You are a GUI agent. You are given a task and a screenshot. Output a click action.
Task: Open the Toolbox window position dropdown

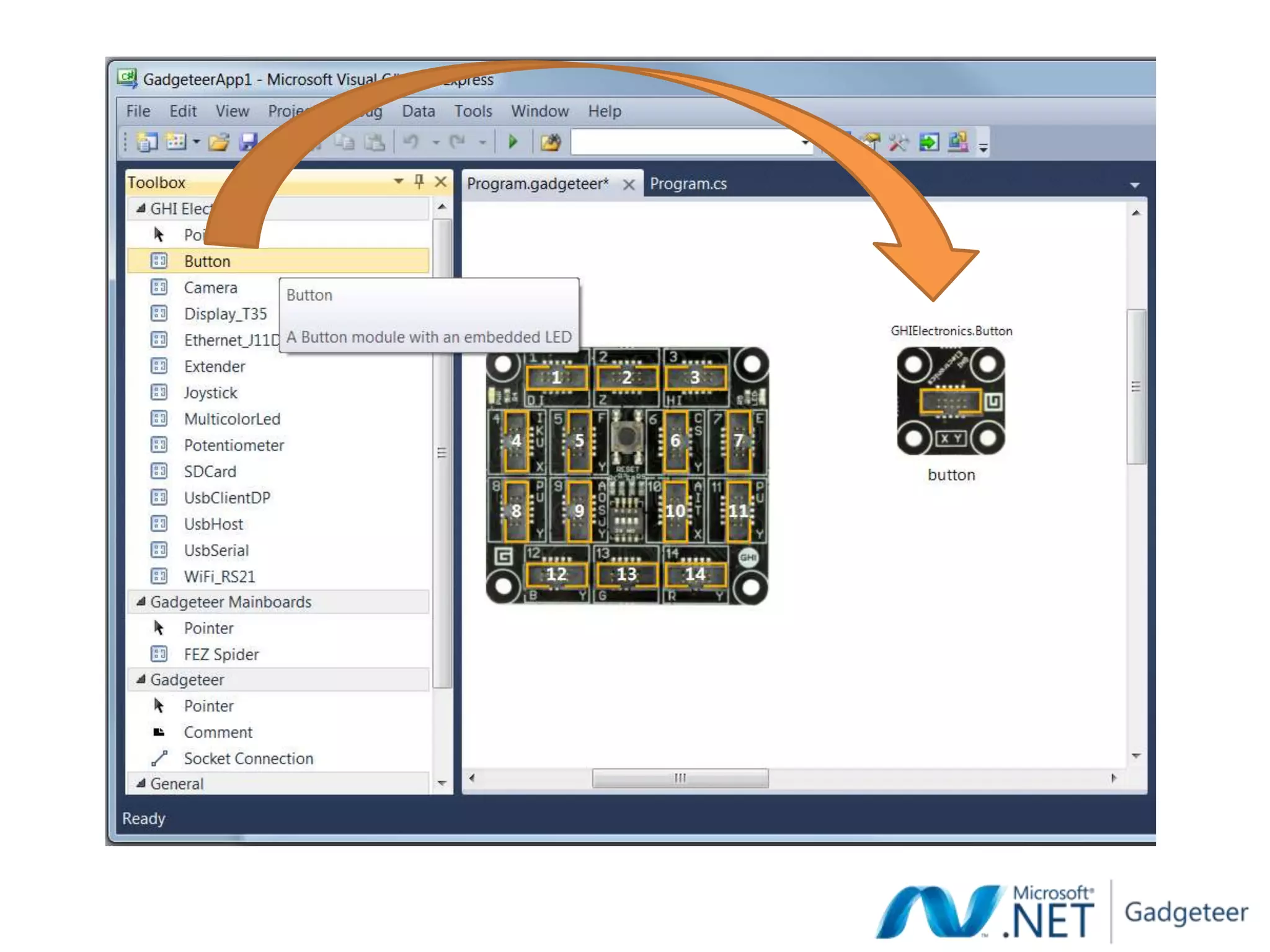click(x=399, y=182)
